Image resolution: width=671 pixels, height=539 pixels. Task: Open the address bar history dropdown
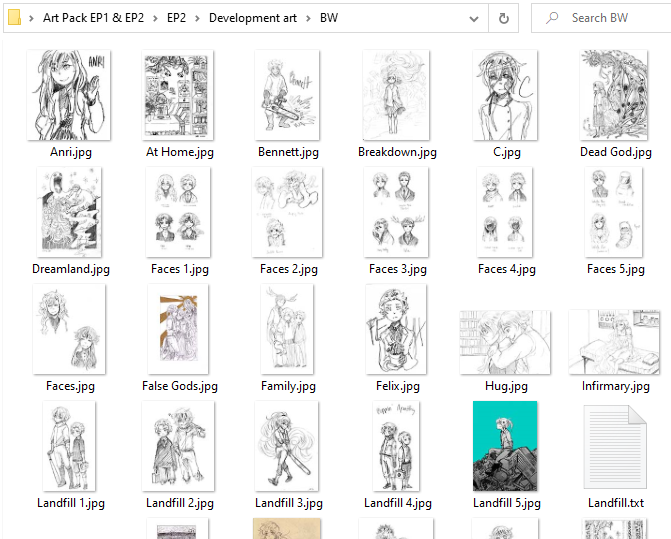coord(474,18)
